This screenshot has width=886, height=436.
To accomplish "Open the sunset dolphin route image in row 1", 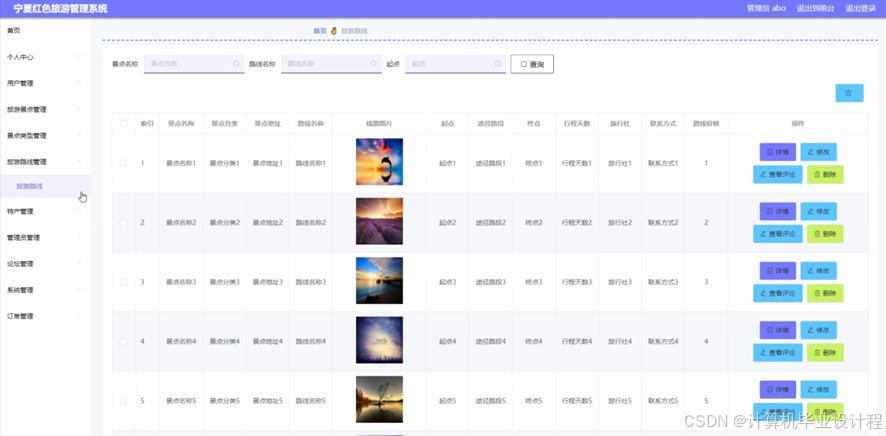I will pos(379,162).
